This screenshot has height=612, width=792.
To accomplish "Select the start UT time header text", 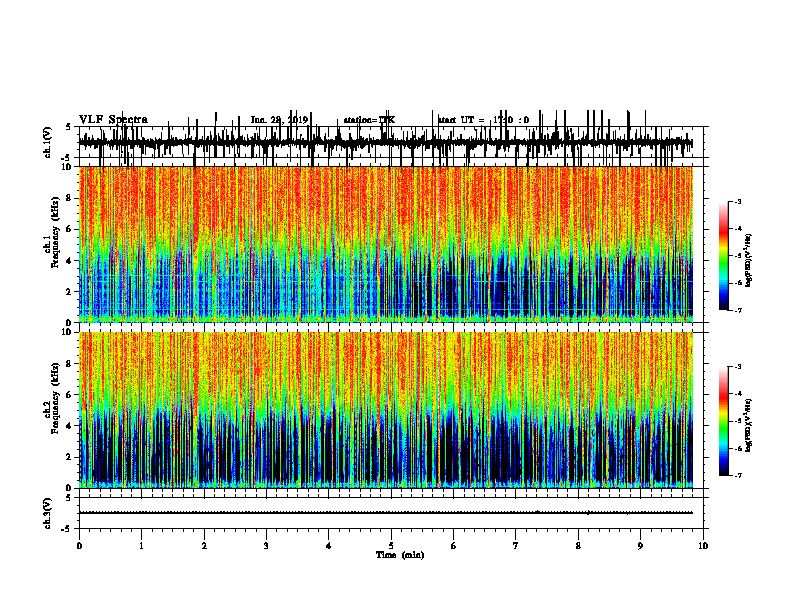I will click(x=483, y=120).
